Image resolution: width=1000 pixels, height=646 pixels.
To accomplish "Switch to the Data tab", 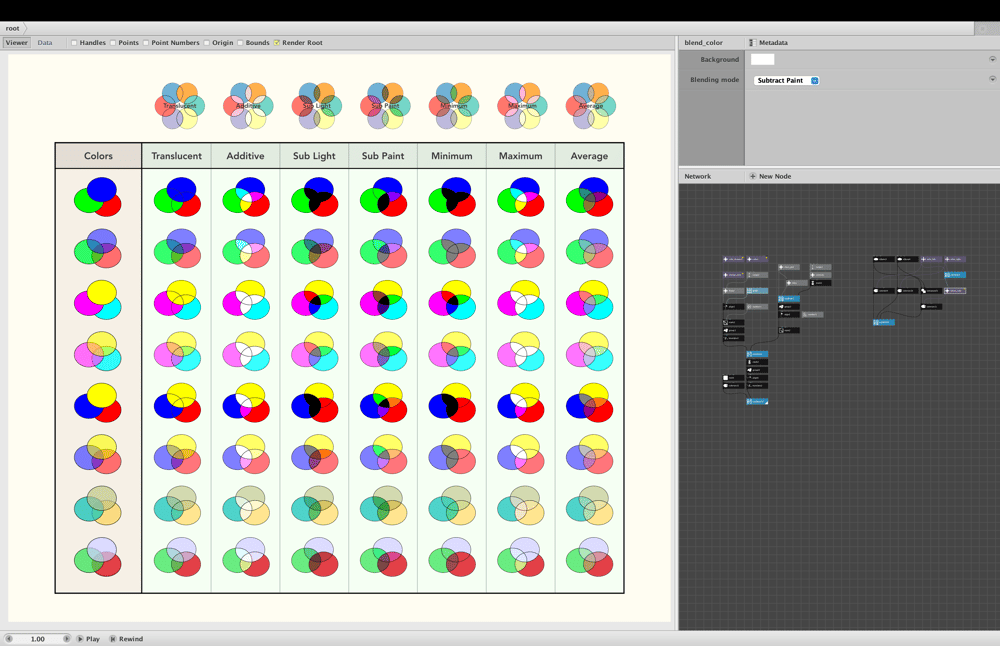I will tap(45, 43).
